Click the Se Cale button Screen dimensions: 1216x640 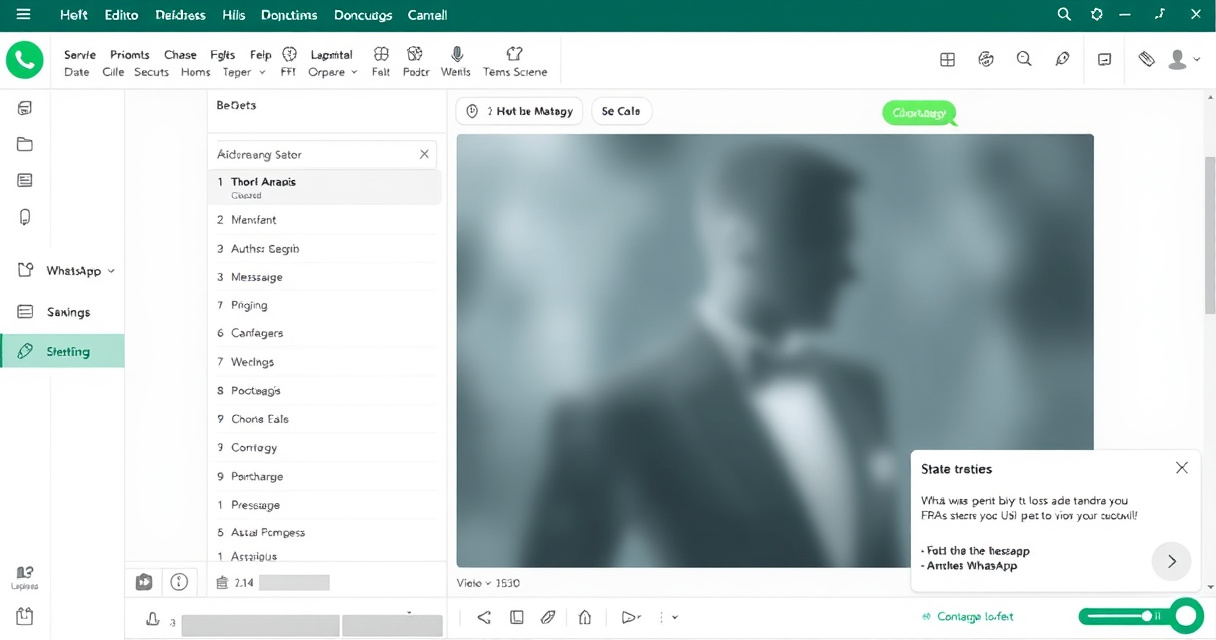tap(621, 111)
